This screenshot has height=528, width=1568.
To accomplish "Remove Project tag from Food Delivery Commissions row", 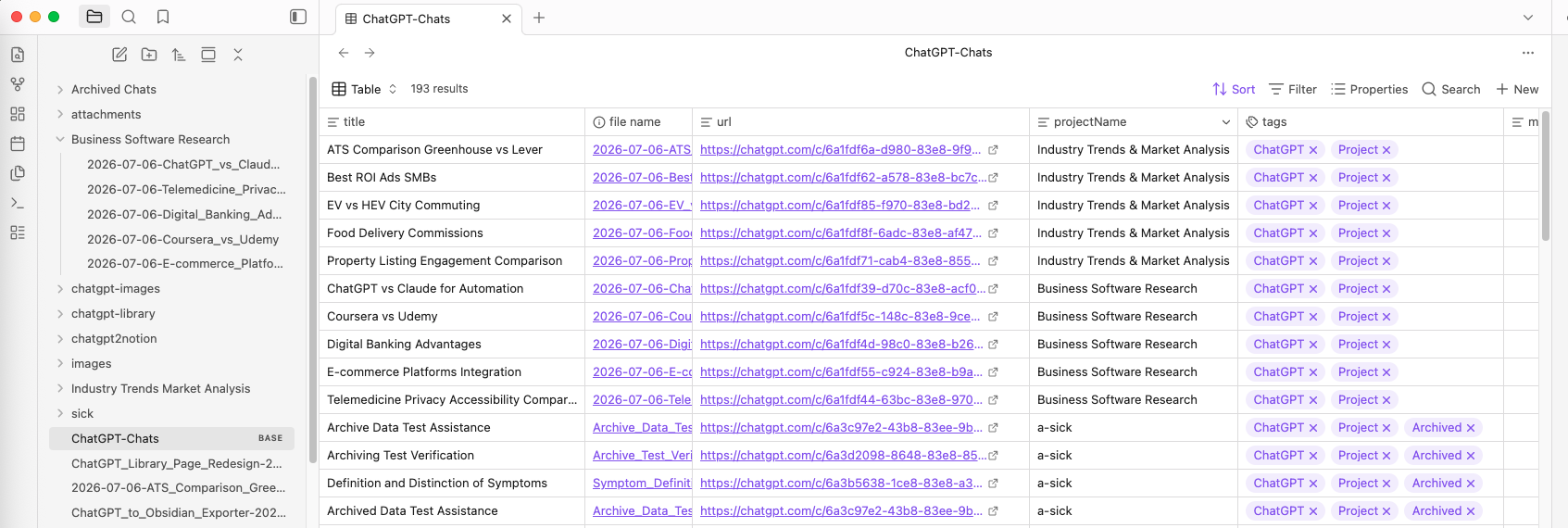I will click(x=1386, y=233).
